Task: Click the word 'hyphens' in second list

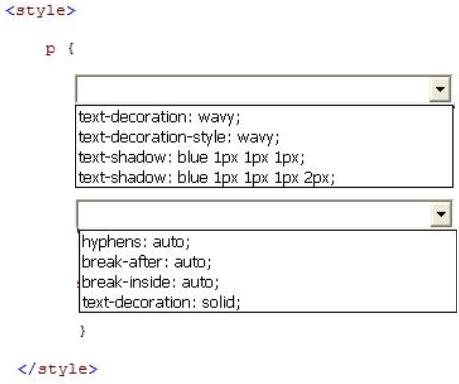Action: (114, 242)
